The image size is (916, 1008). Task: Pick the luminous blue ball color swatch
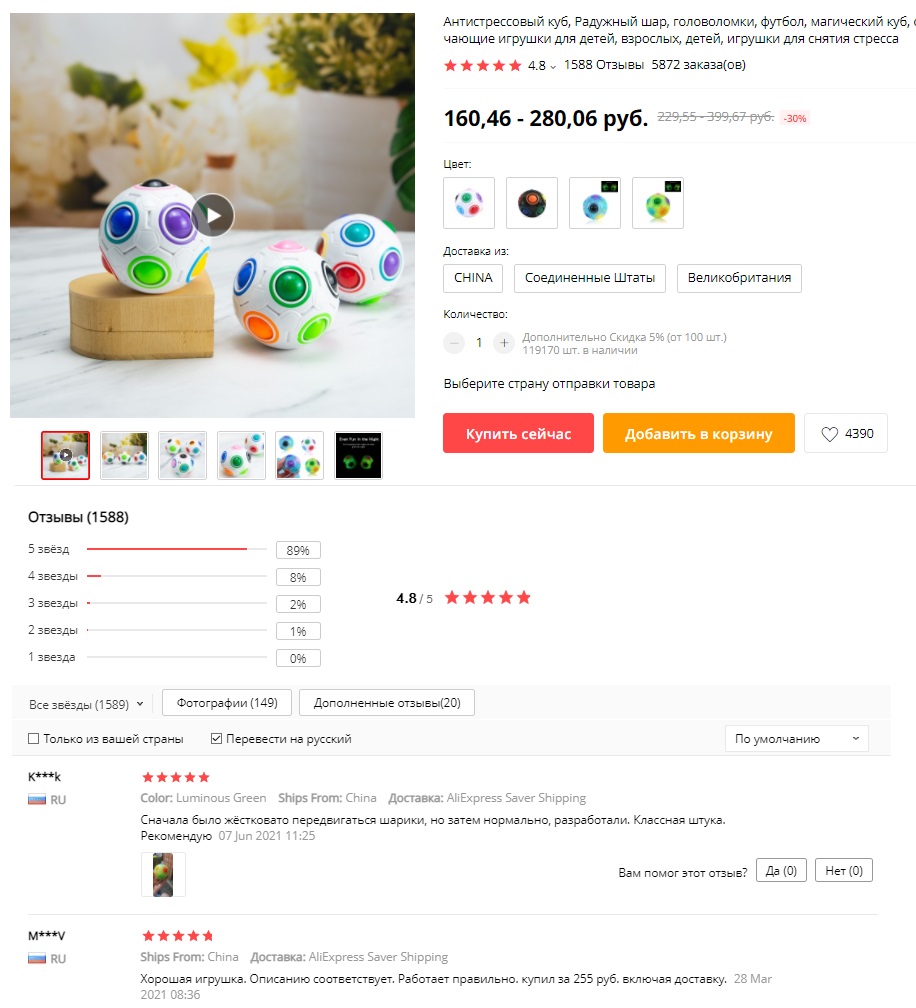click(595, 203)
